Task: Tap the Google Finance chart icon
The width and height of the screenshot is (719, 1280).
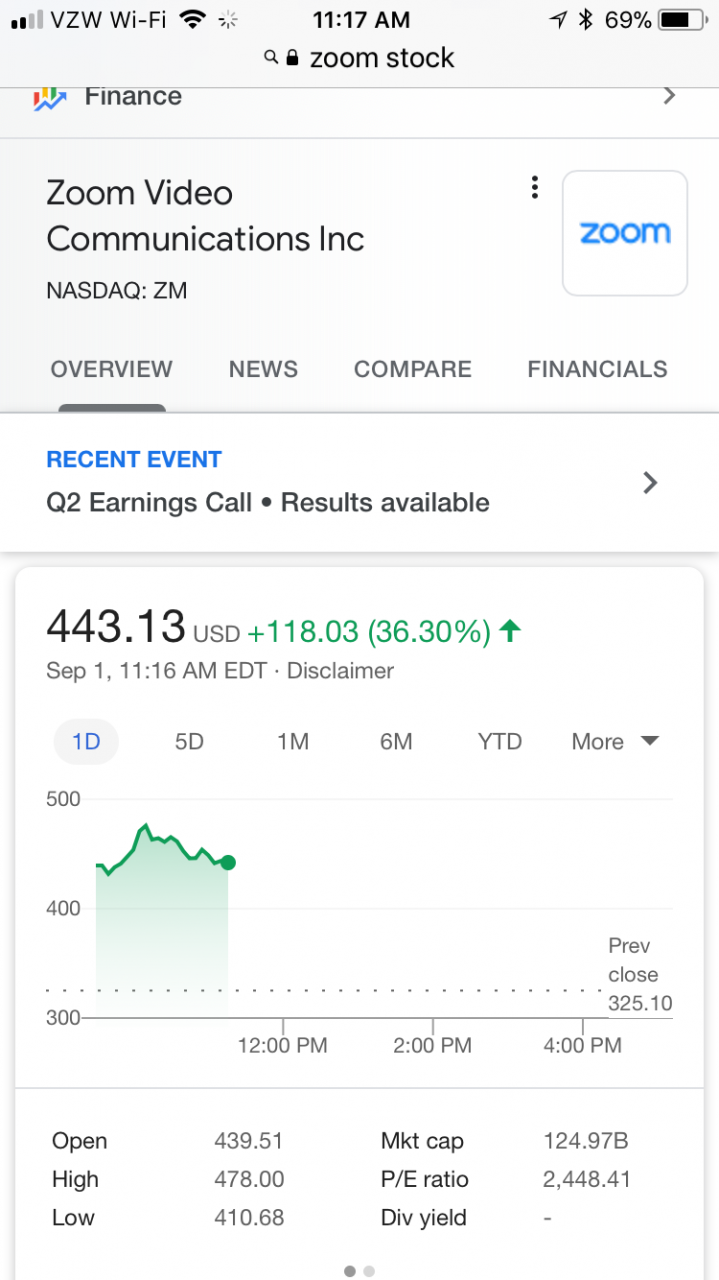Action: coord(49,98)
